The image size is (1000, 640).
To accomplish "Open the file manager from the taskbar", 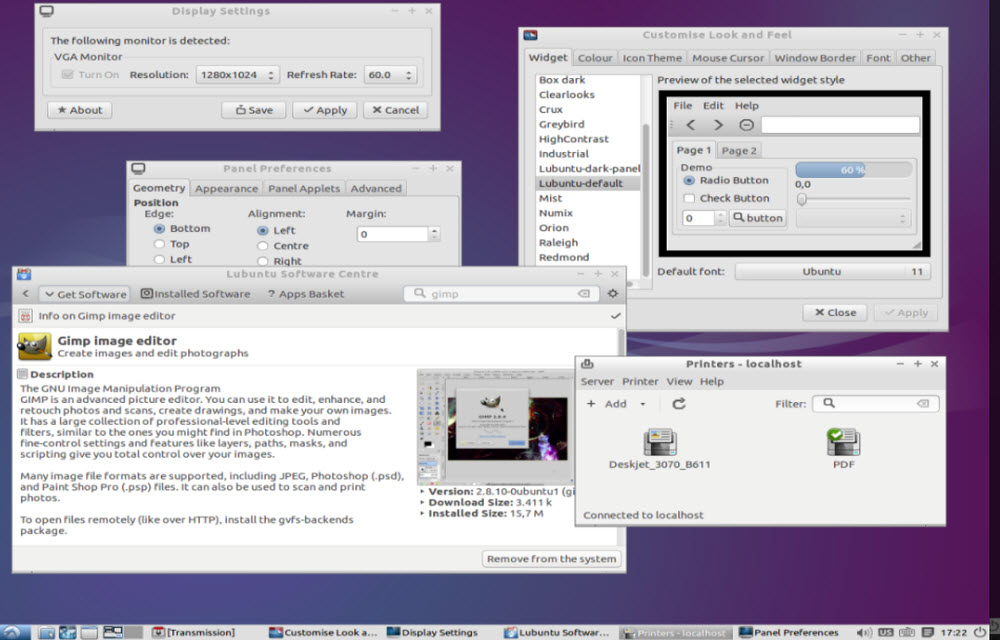I will tap(47, 632).
